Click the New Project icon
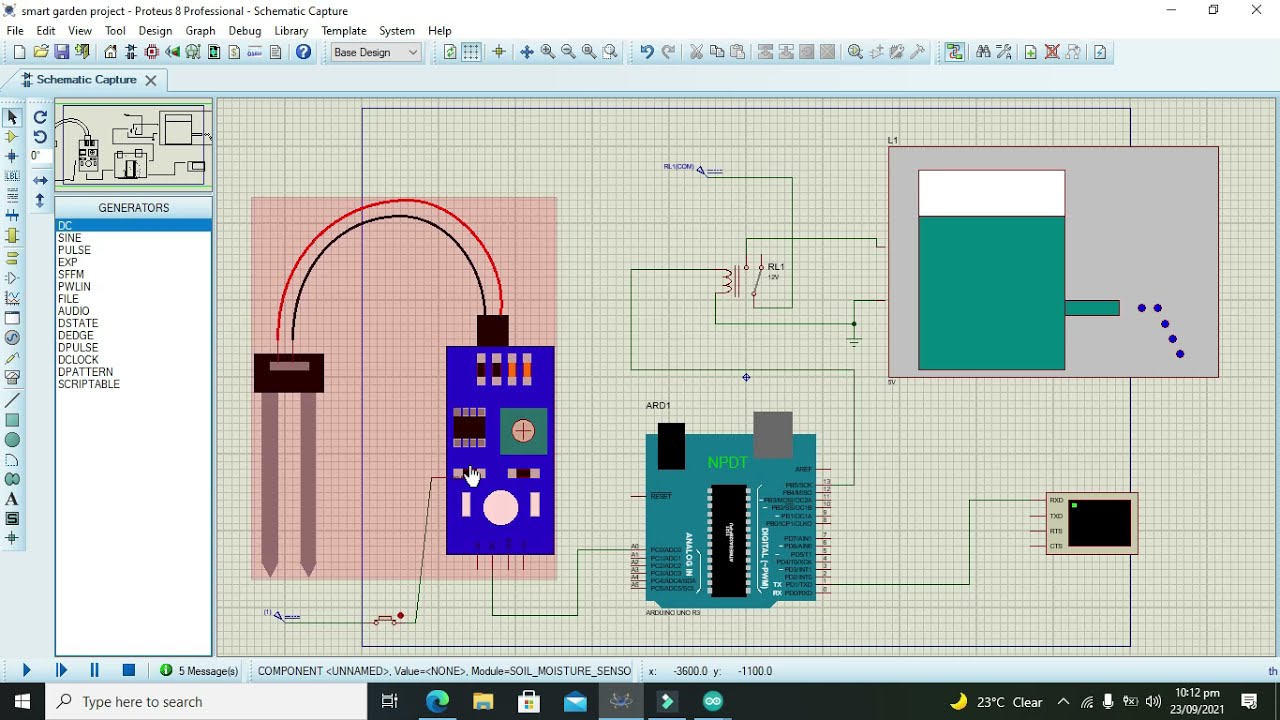The height and width of the screenshot is (720, 1280). pyautogui.click(x=19, y=52)
